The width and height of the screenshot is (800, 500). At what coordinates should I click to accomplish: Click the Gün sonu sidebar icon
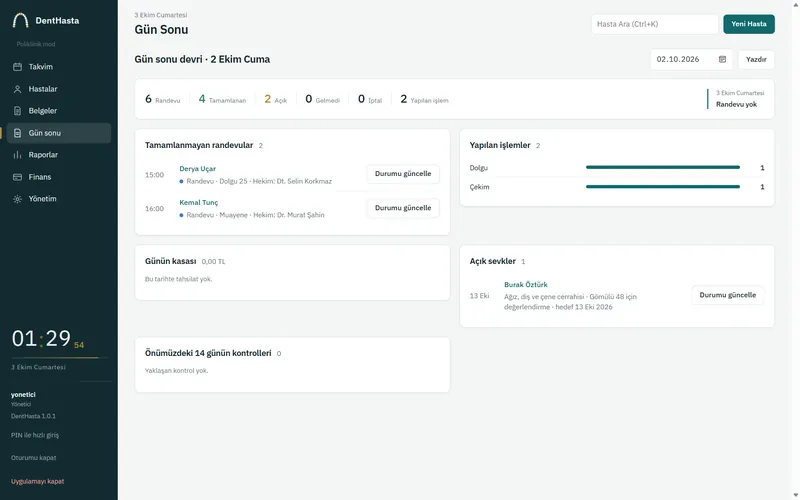click(17, 133)
